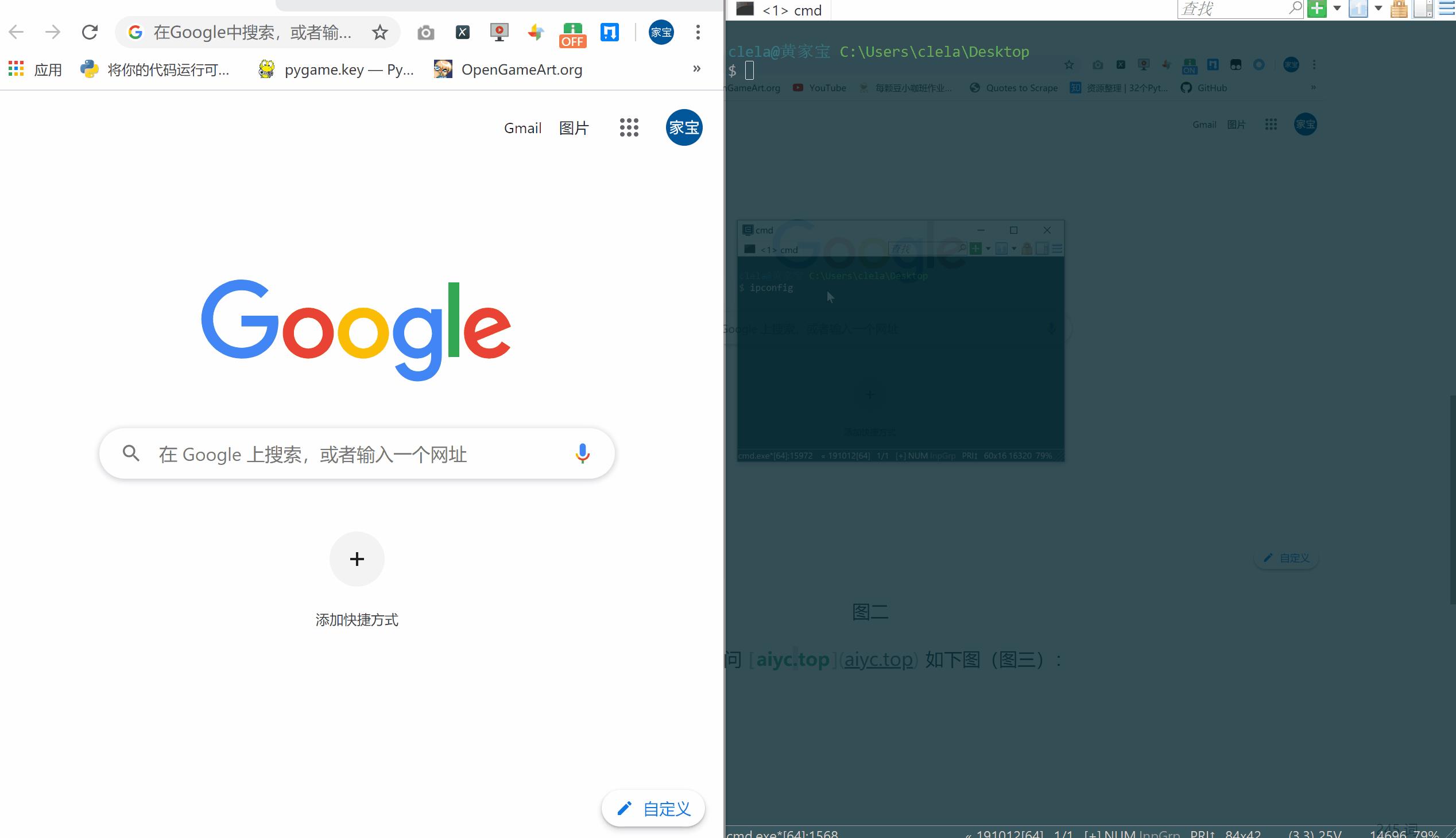
Task: Open the 将你的代码运行可... bookmark
Action: [154, 69]
